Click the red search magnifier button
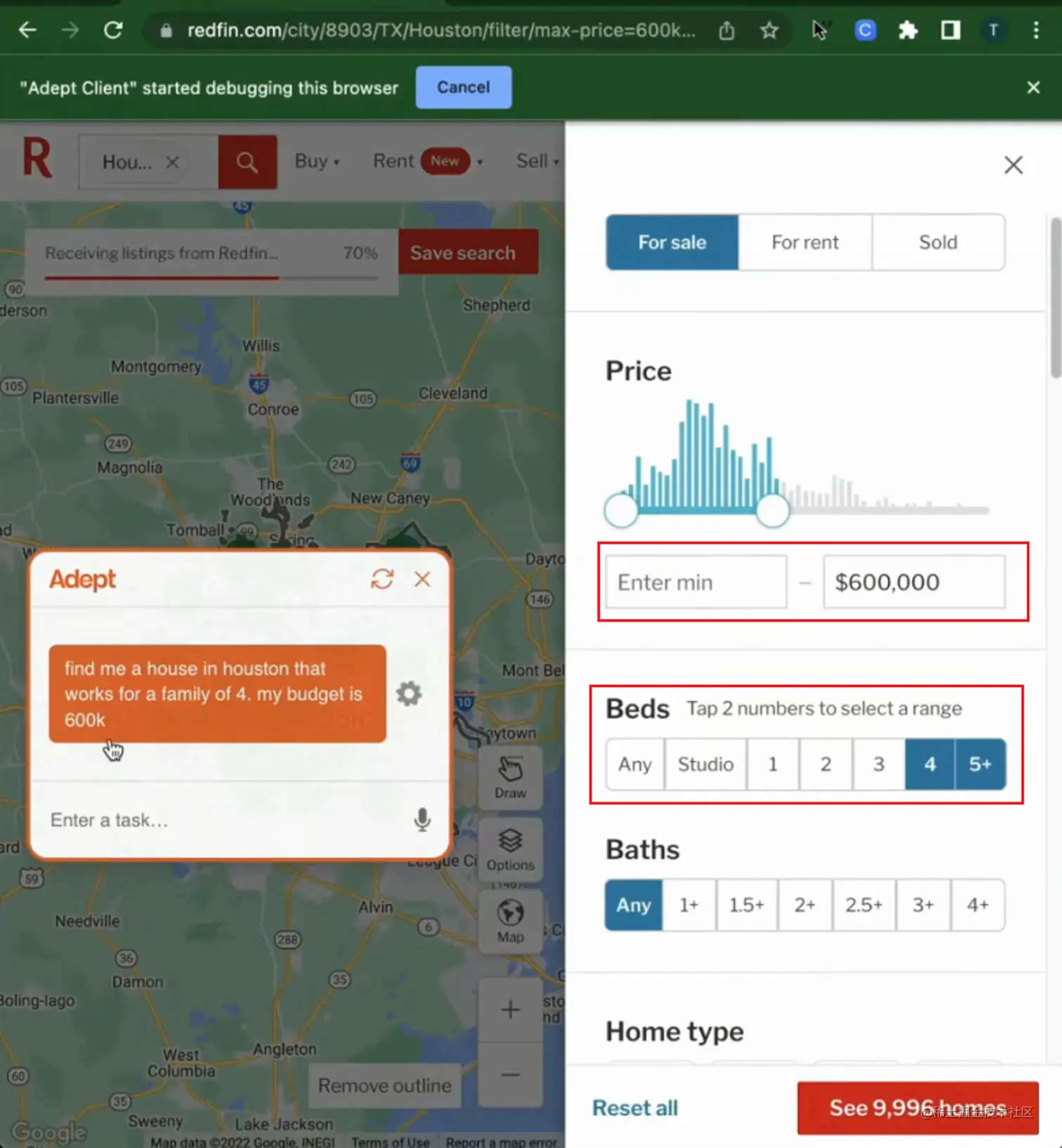This screenshot has height=1148, width=1062. [247, 162]
